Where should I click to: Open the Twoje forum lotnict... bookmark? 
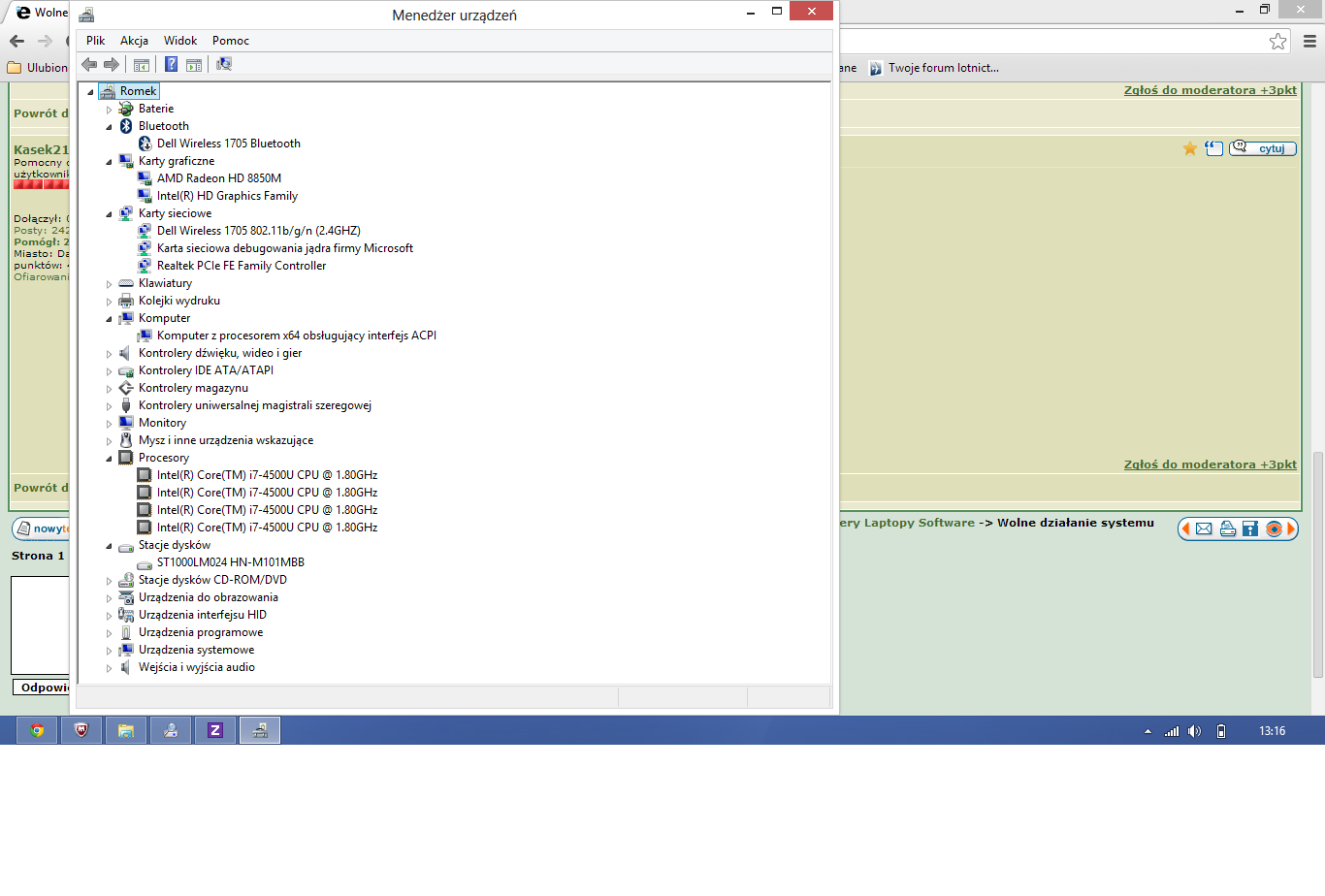pos(933,68)
